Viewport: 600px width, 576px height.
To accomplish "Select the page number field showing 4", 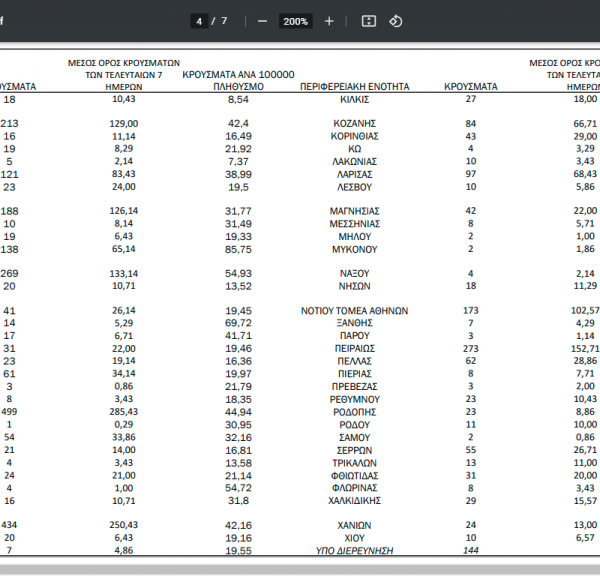I will pyautogui.click(x=199, y=21).
